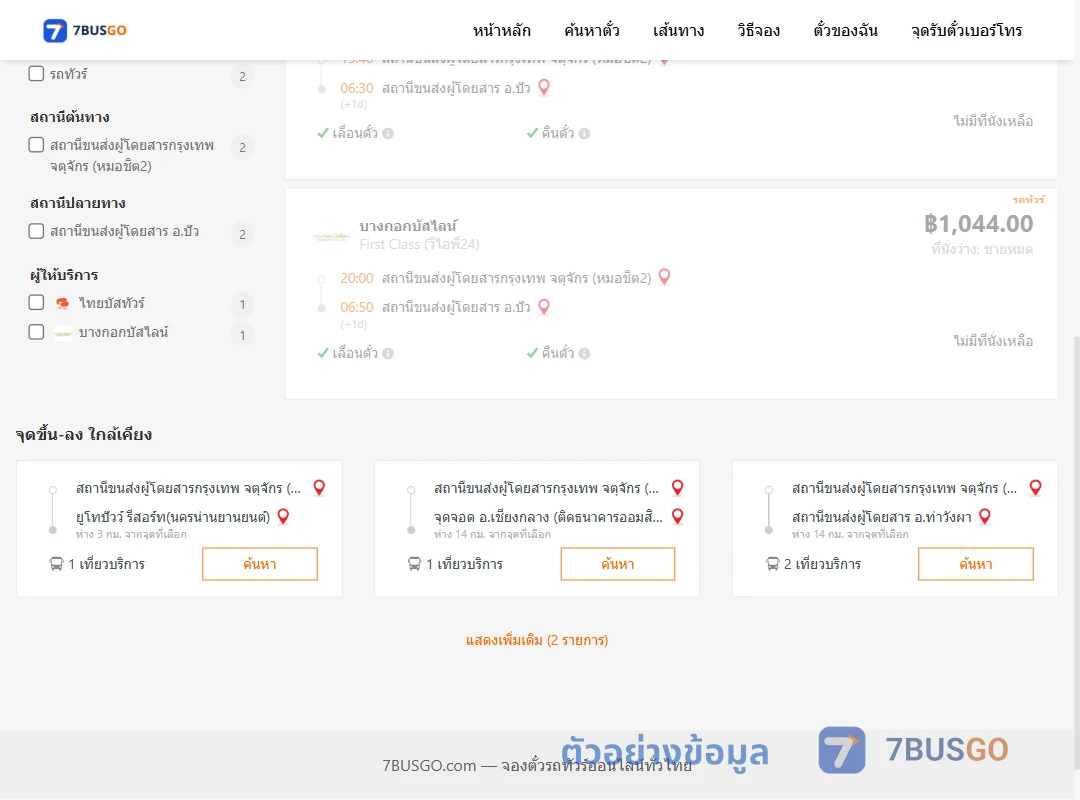The height and width of the screenshot is (800, 1080).
Task: Click origin map pin in อ.ท่าวังผา card
Action: [1036, 488]
